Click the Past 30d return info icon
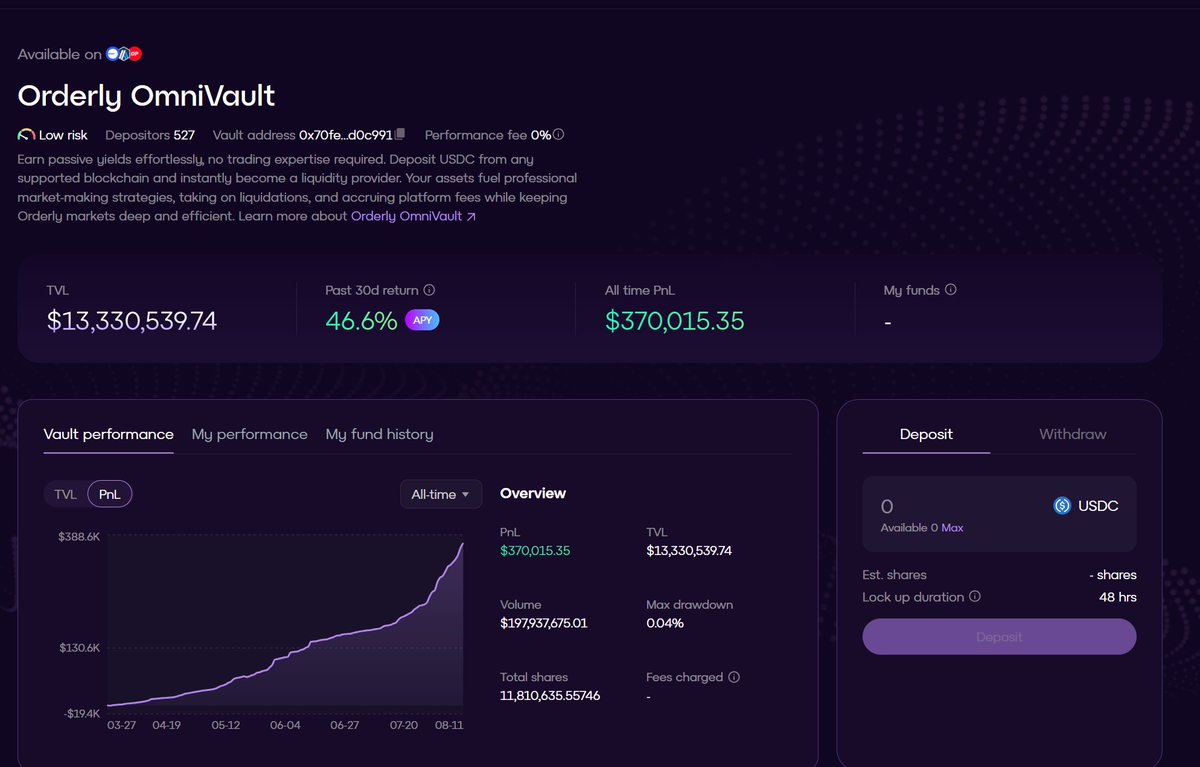1200x767 pixels. [x=429, y=290]
